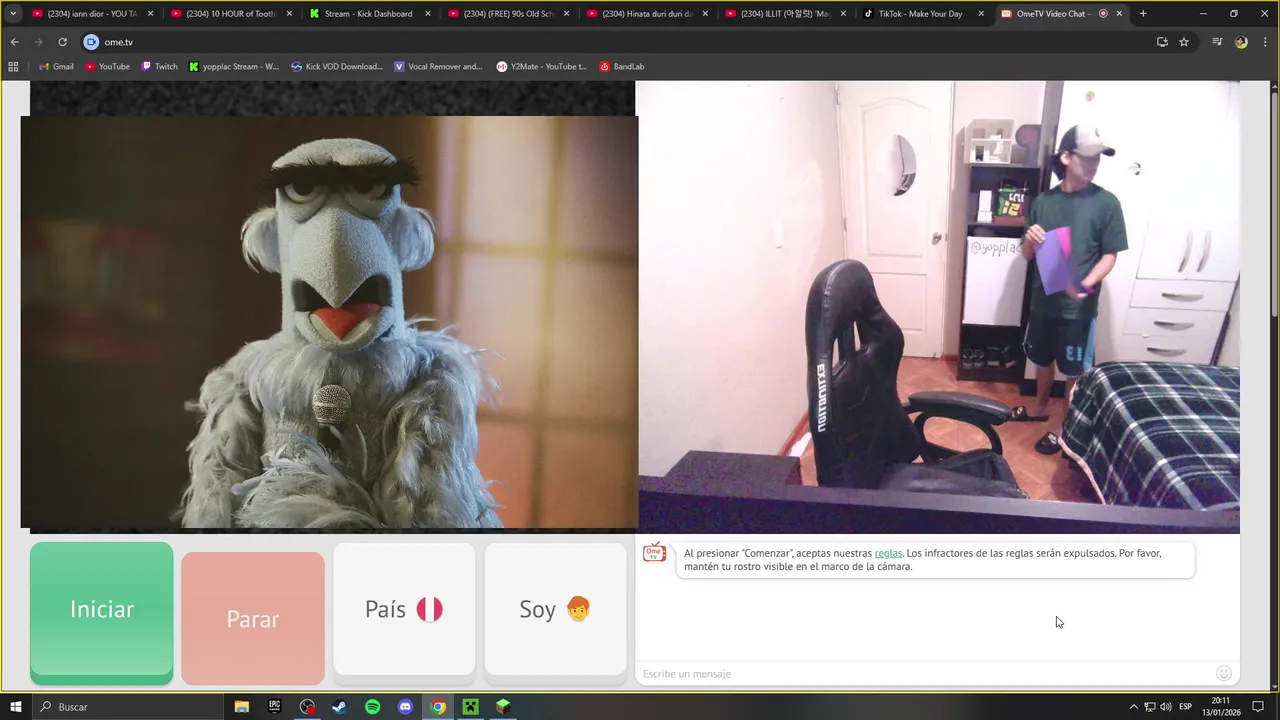Click the ome.tv address bar

[x=620, y=42]
